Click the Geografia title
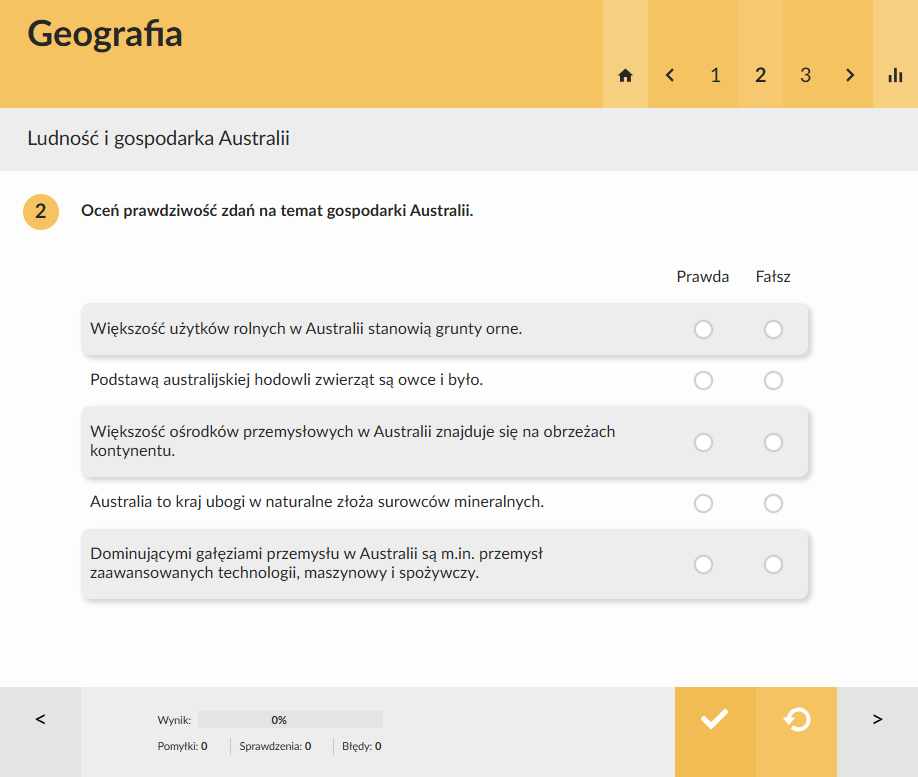Viewport: 918px width, 777px height. coord(105,34)
